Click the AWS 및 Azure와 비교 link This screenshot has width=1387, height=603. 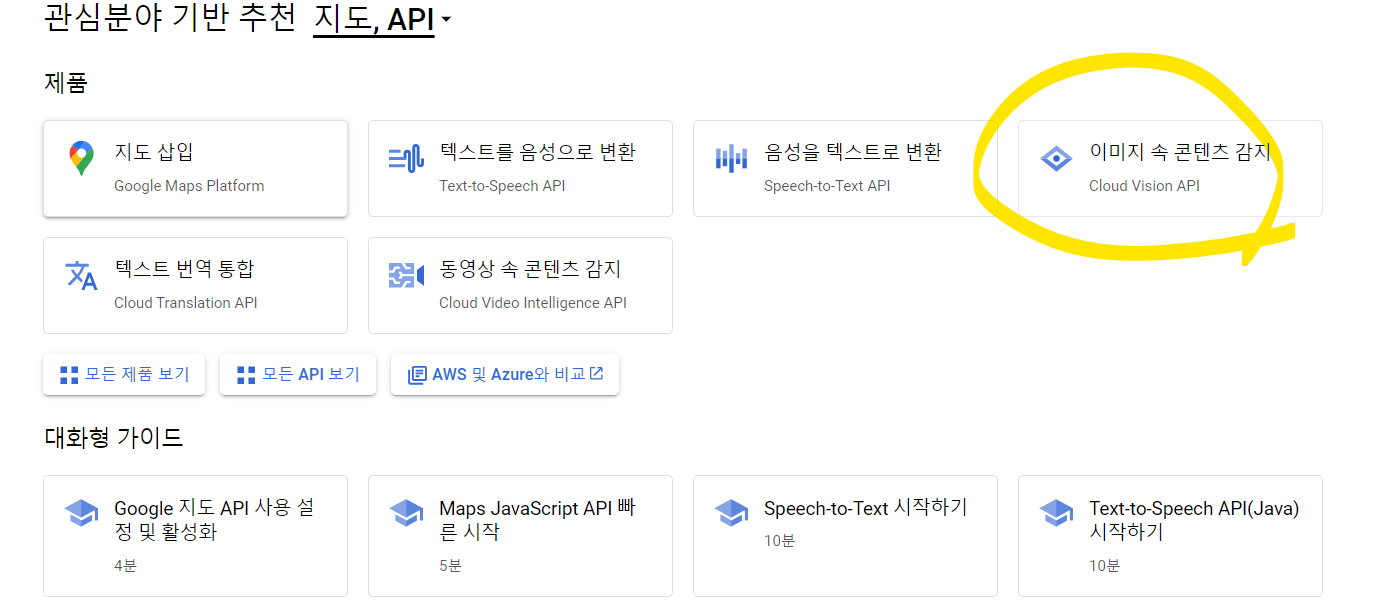[505, 375]
